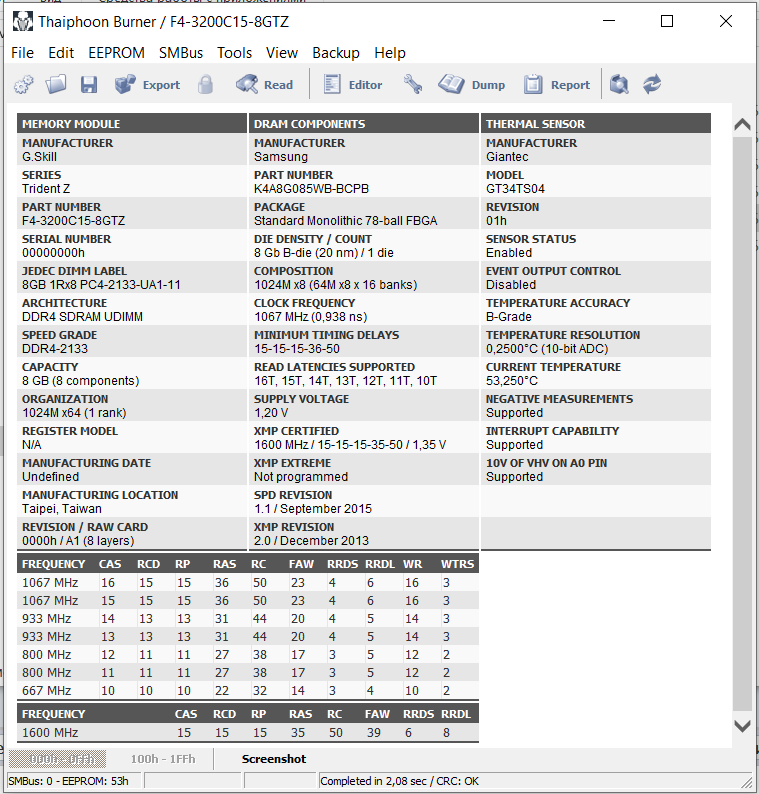Open the Backup menu
The image size is (759, 794).
[336, 53]
